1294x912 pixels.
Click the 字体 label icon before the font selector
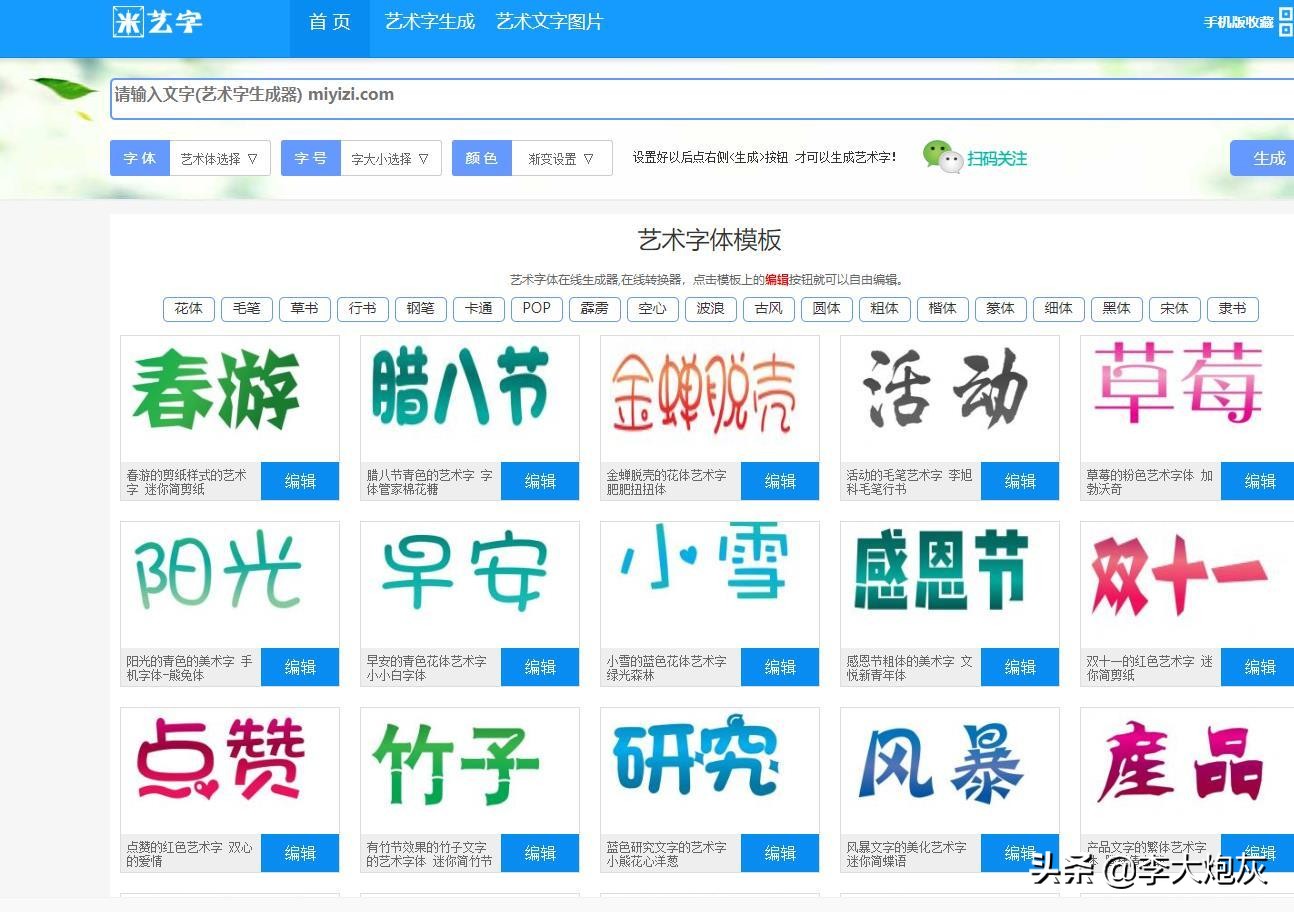tap(139, 157)
